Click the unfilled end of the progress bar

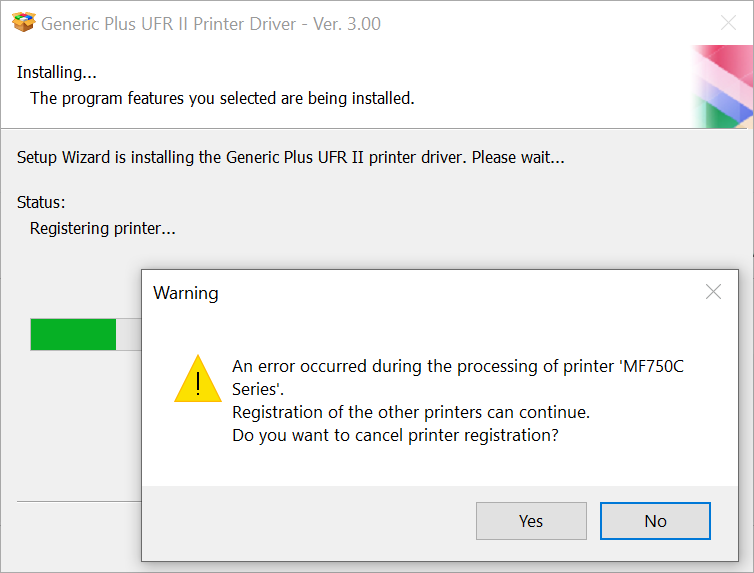[128, 334]
